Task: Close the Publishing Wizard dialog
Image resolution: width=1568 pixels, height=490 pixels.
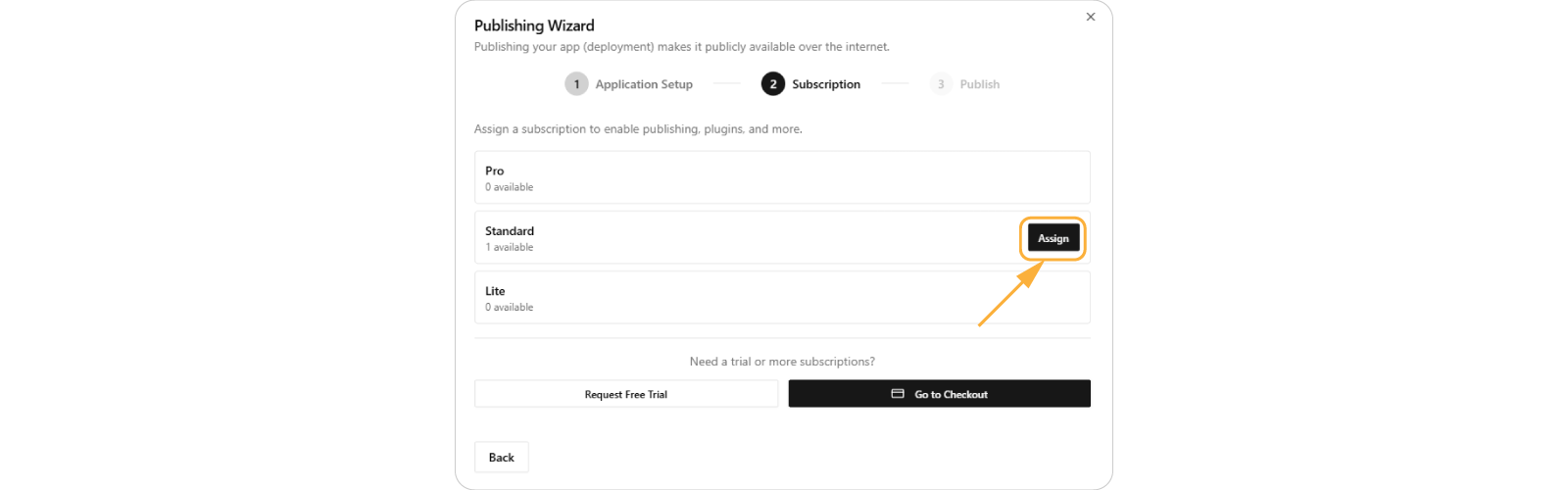Action: tap(1091, 17)
